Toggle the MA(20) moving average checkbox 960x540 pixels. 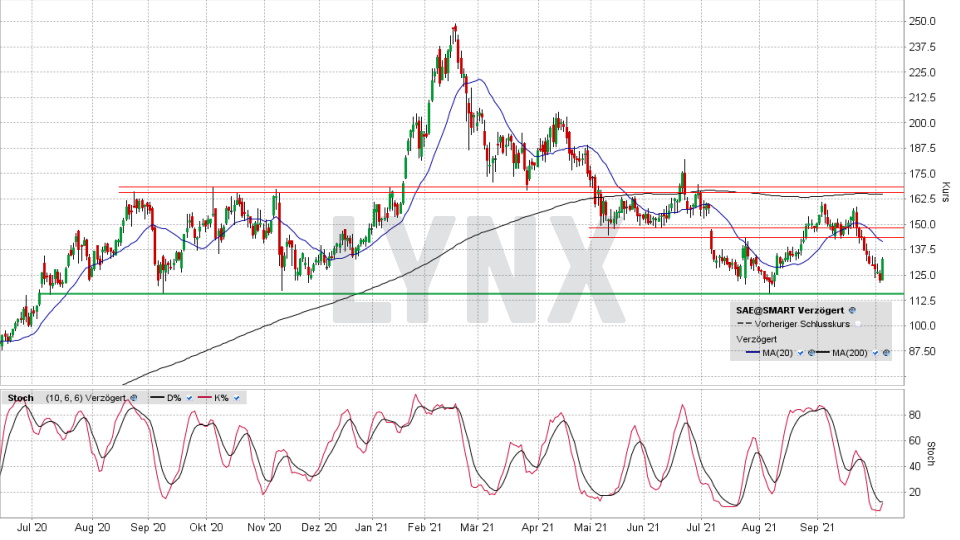click(x=800, y=353)
